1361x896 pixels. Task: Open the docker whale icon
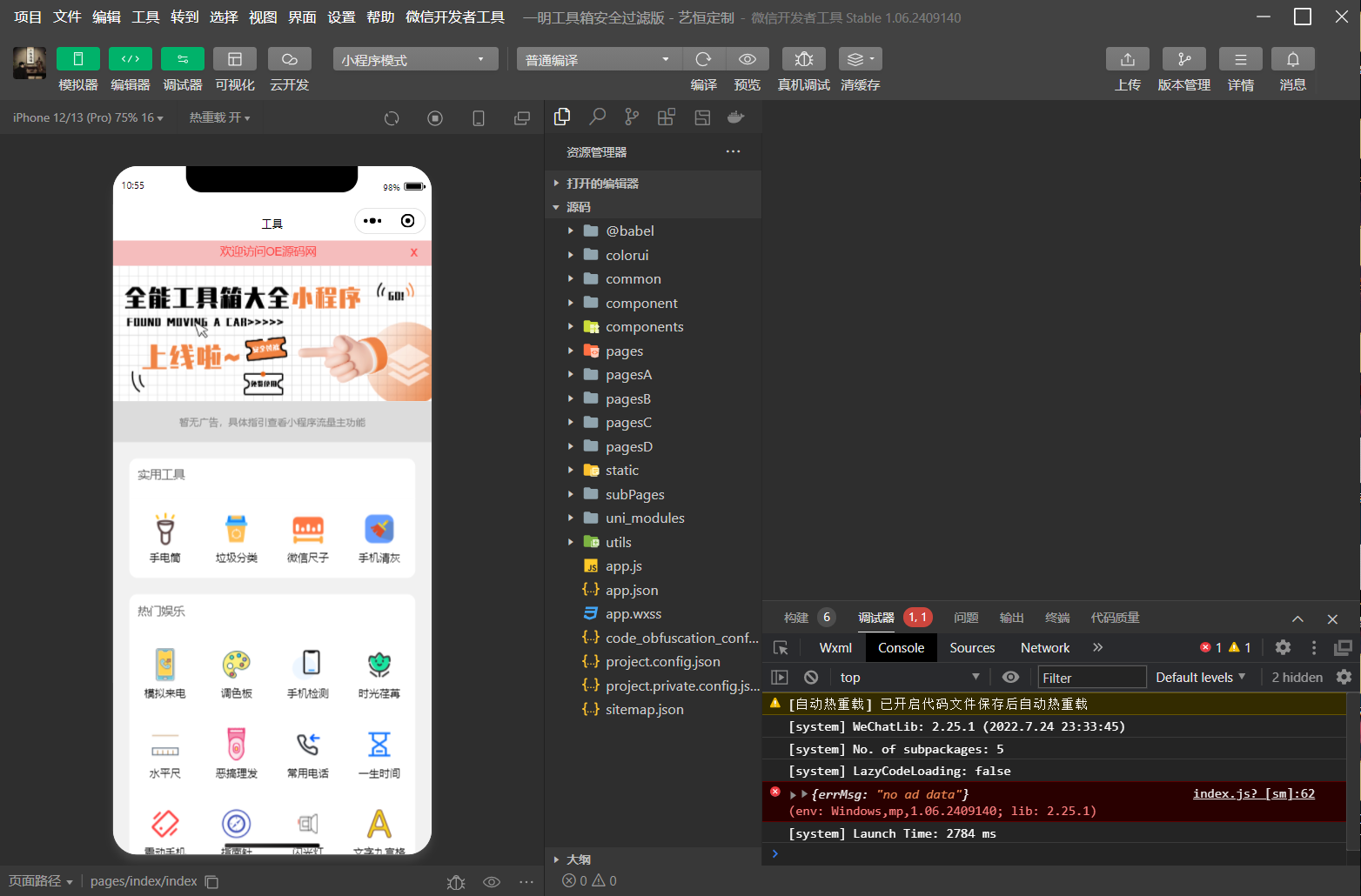point(736,117)
